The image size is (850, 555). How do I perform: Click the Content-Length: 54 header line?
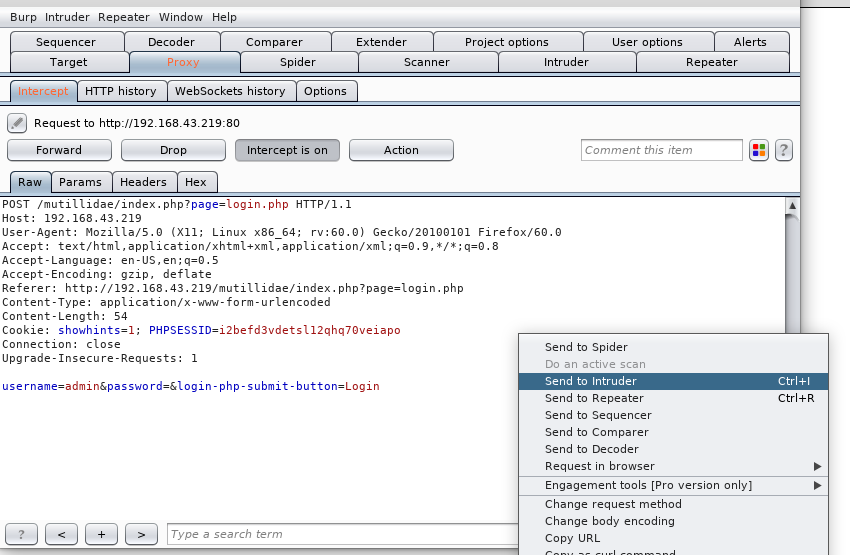click(65, 316)
